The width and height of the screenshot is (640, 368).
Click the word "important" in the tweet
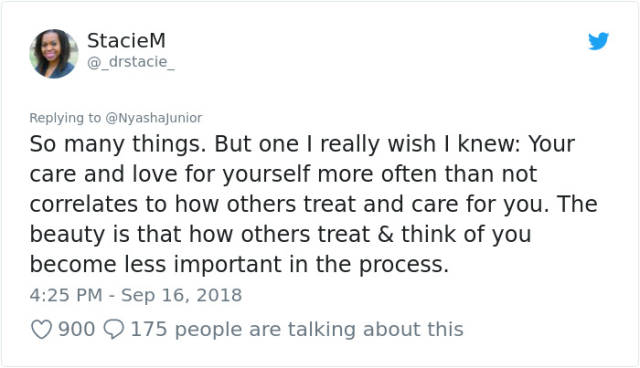tap(228, 265)
